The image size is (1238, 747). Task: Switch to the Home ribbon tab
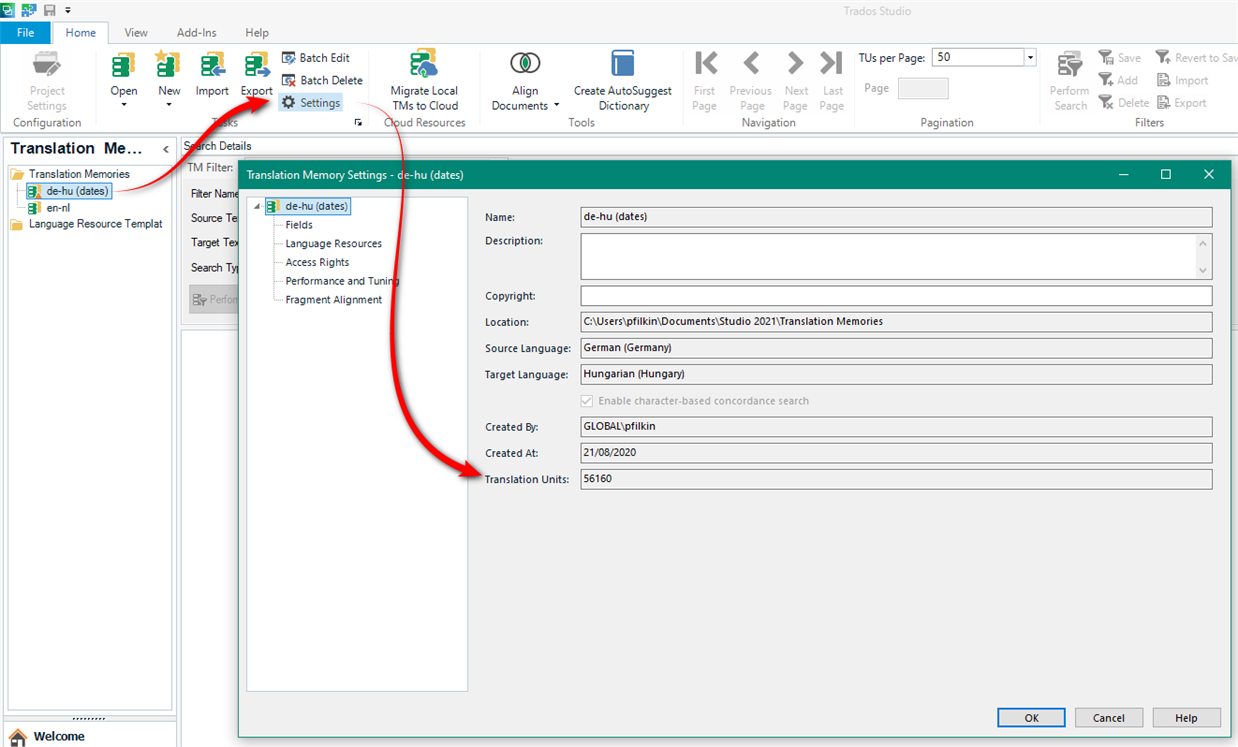(x=81, y=33)
